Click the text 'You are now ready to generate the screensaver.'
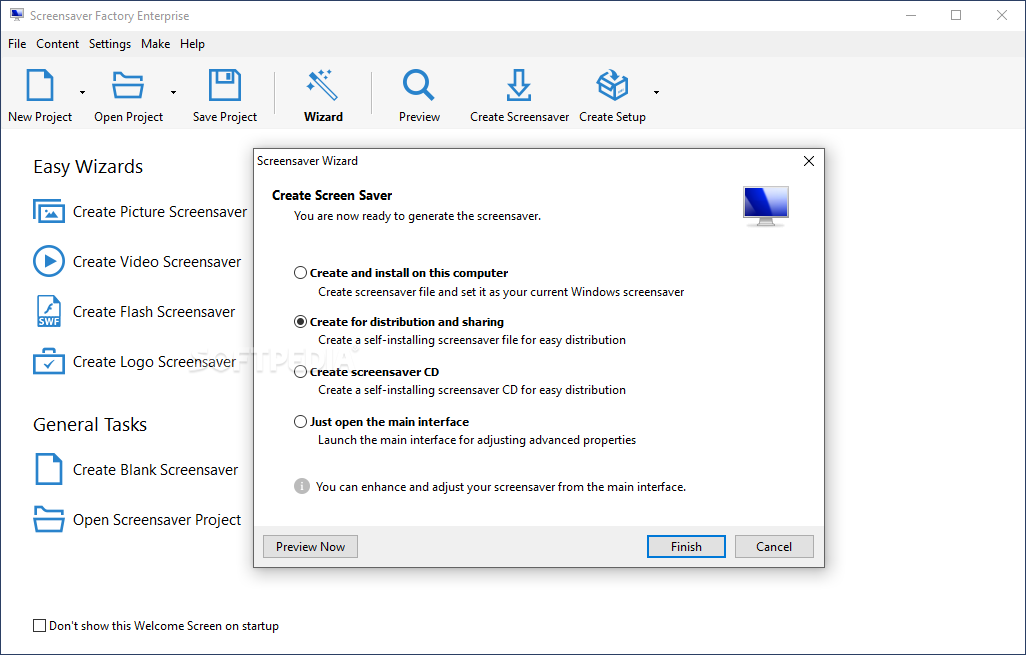The image size is (1026, 655). [417, 216]
